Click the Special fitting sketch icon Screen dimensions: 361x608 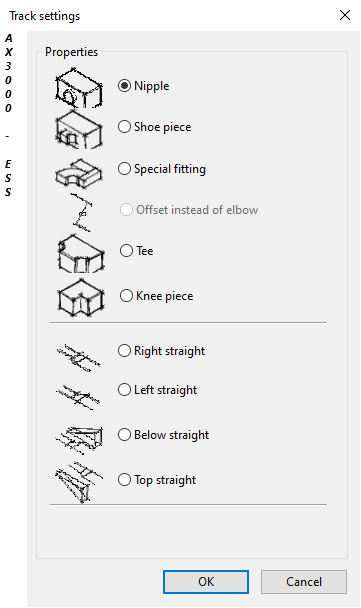79,173
